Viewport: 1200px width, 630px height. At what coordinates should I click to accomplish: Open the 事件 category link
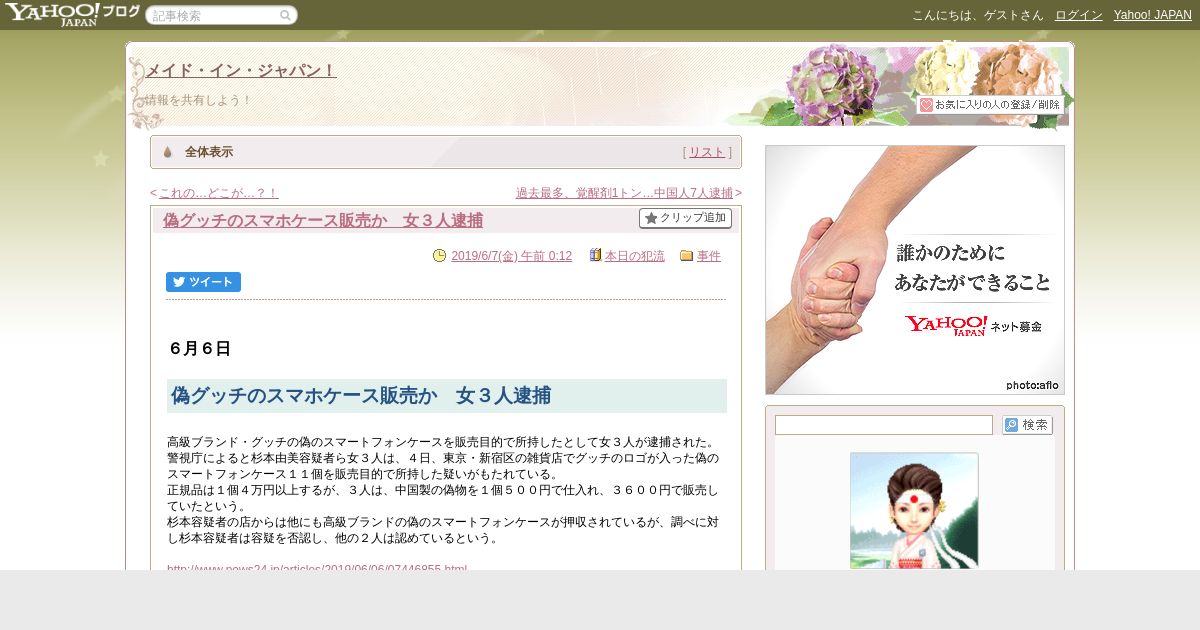(709, 256)
